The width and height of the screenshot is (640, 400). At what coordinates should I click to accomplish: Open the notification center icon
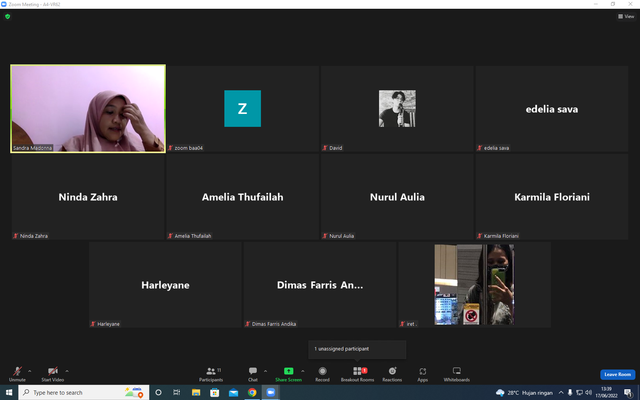[628, 393]
